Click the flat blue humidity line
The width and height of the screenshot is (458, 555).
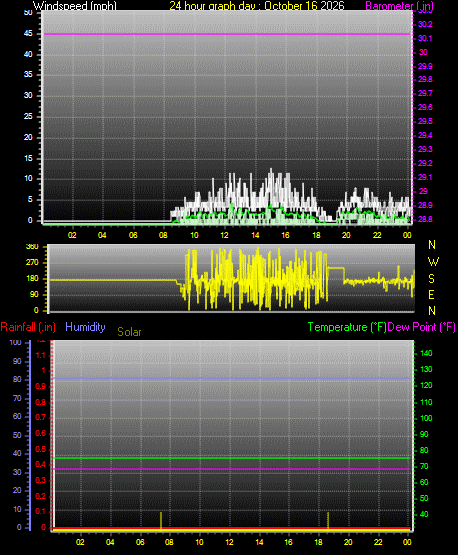(x=232, y=378)
